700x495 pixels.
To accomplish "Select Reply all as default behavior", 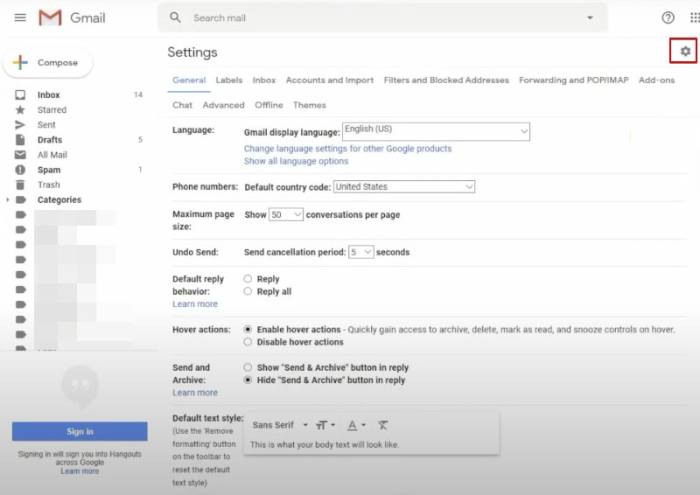I will click(x=248, y=291).
